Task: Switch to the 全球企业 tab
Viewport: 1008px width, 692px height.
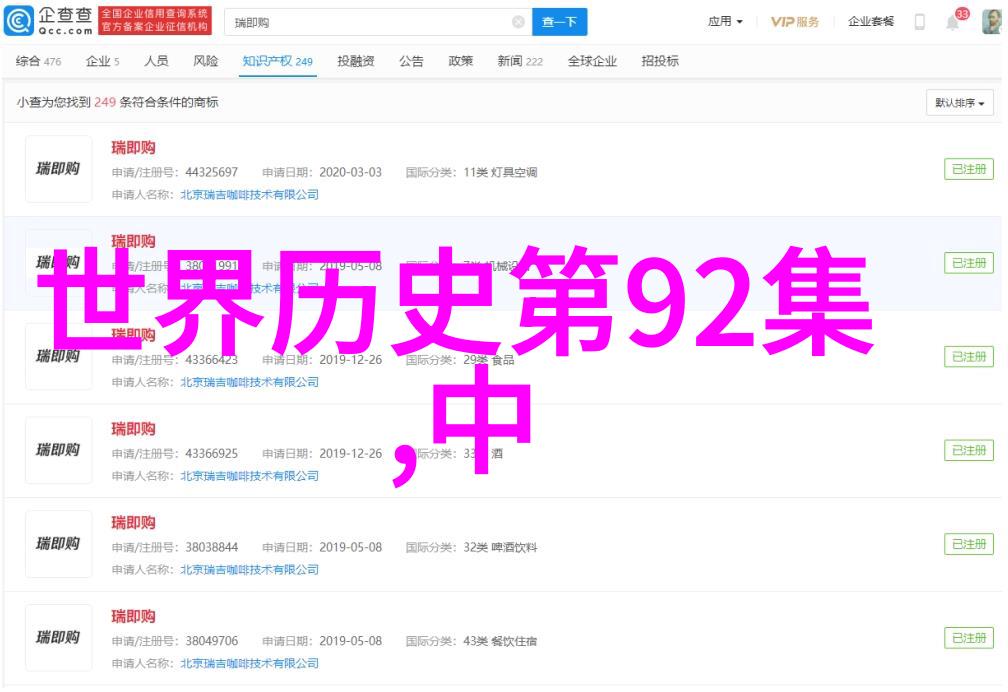Action: pos(592,61)
